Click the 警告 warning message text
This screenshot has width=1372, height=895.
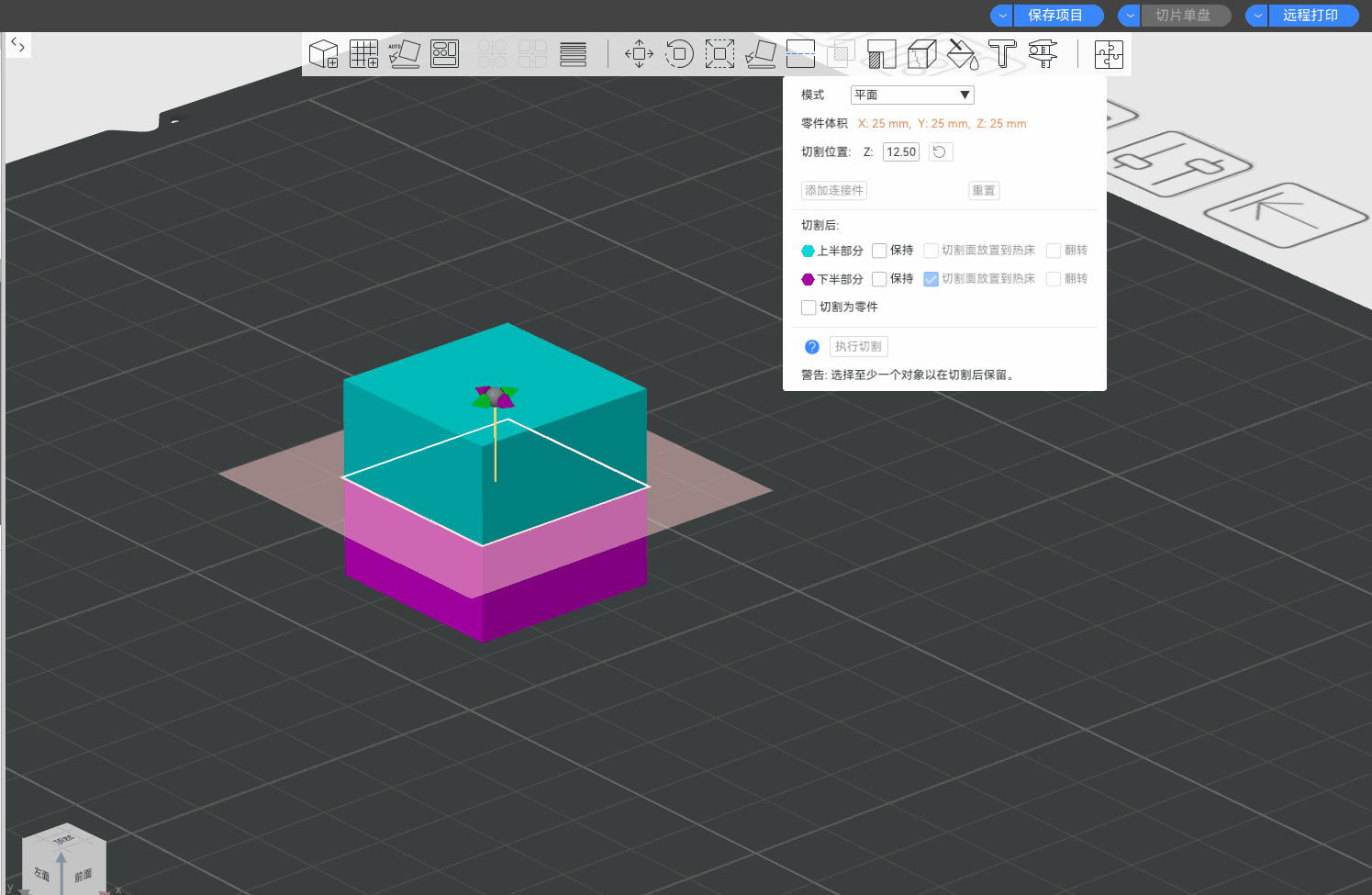click(909, 375)
